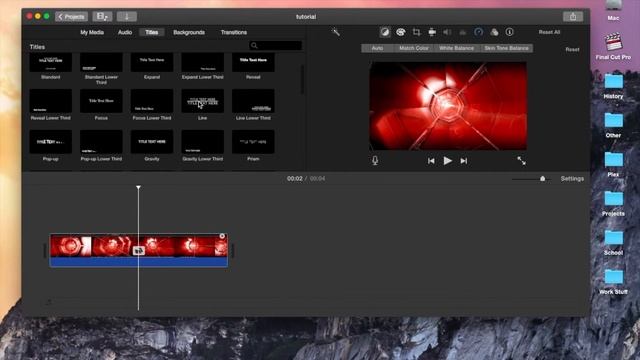Go back to Projects
640x360 pixels.
pos(71,16)
